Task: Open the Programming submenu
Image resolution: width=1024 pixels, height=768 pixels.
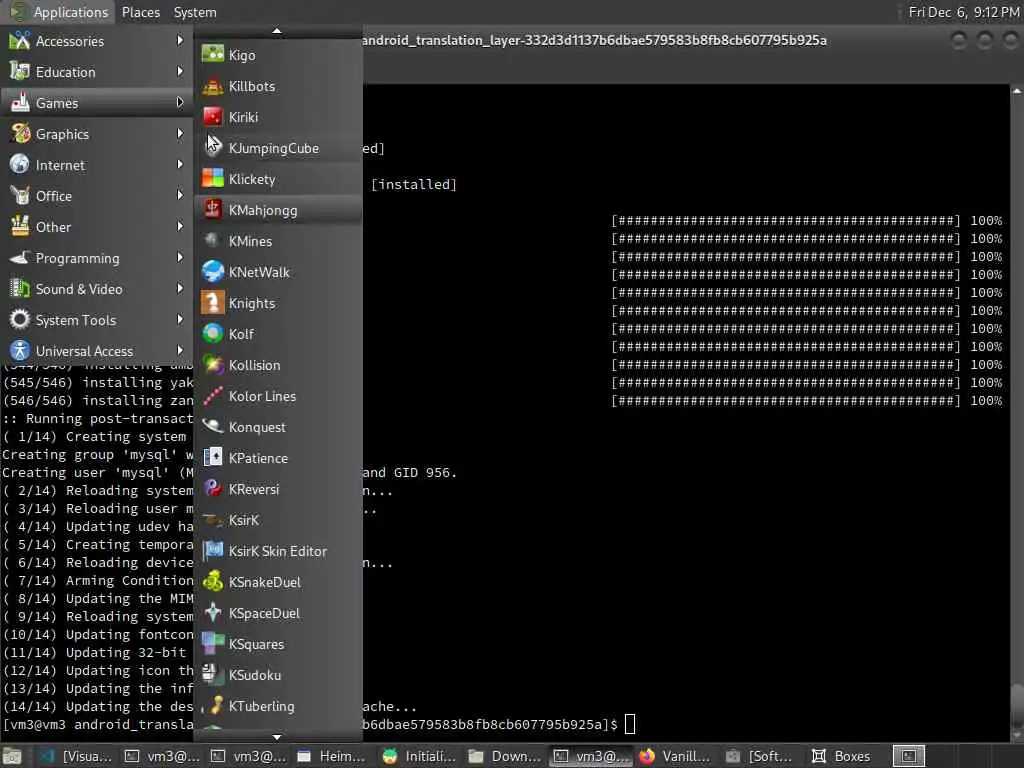Action: coord(97,258)
